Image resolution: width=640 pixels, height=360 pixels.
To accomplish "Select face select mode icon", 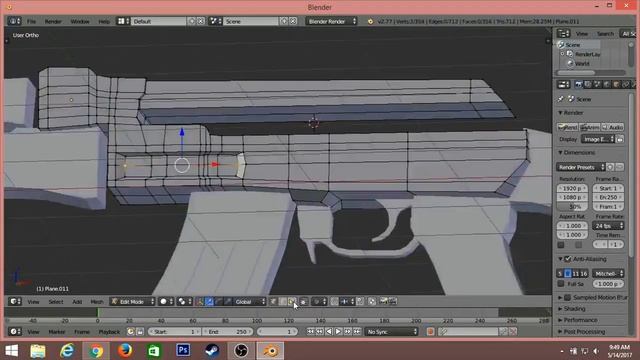I will pos(292,302).
